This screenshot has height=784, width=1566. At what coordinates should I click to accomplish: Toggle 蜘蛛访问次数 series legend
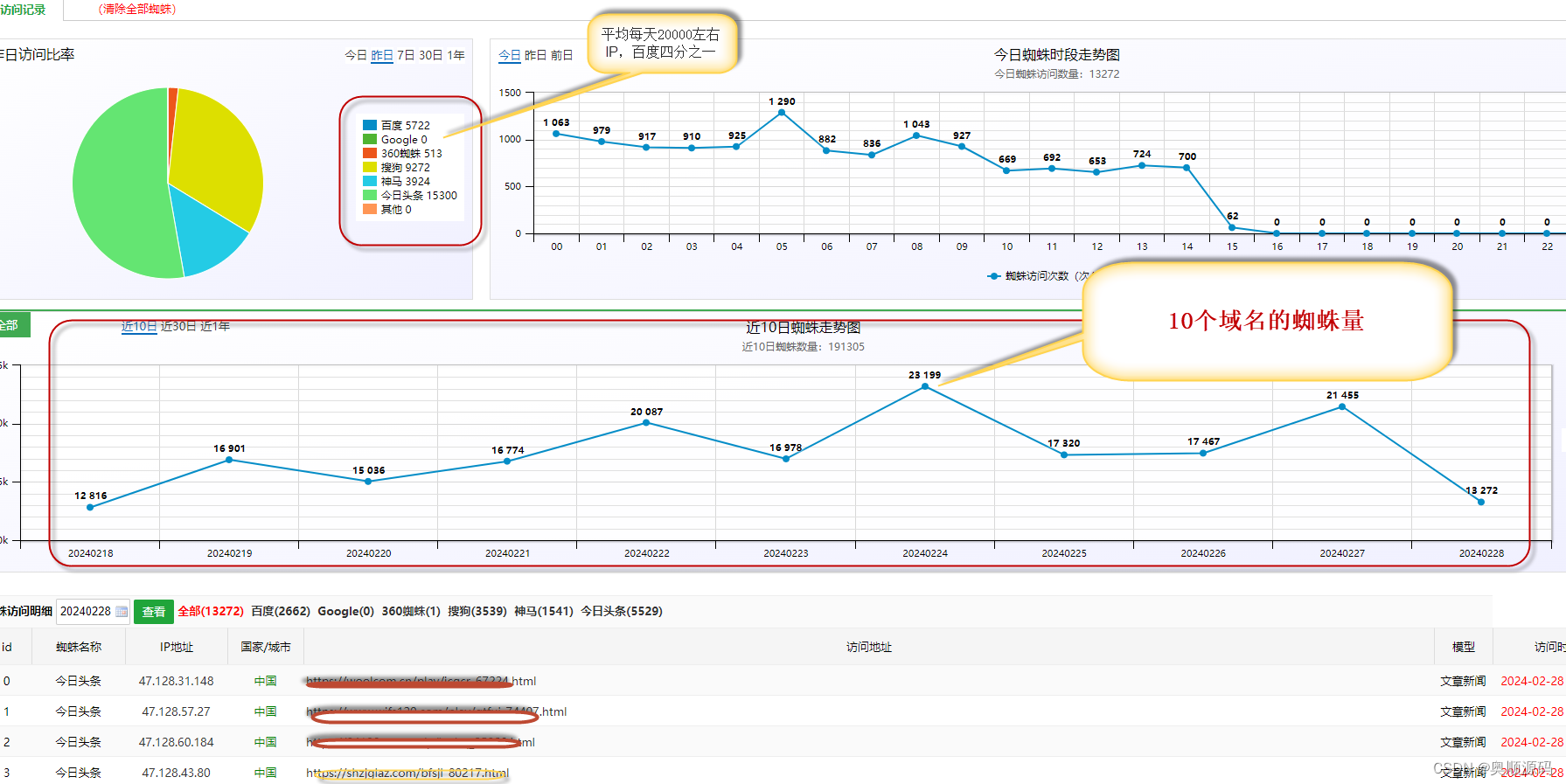pyautogui.click(x=1037, y=276)
